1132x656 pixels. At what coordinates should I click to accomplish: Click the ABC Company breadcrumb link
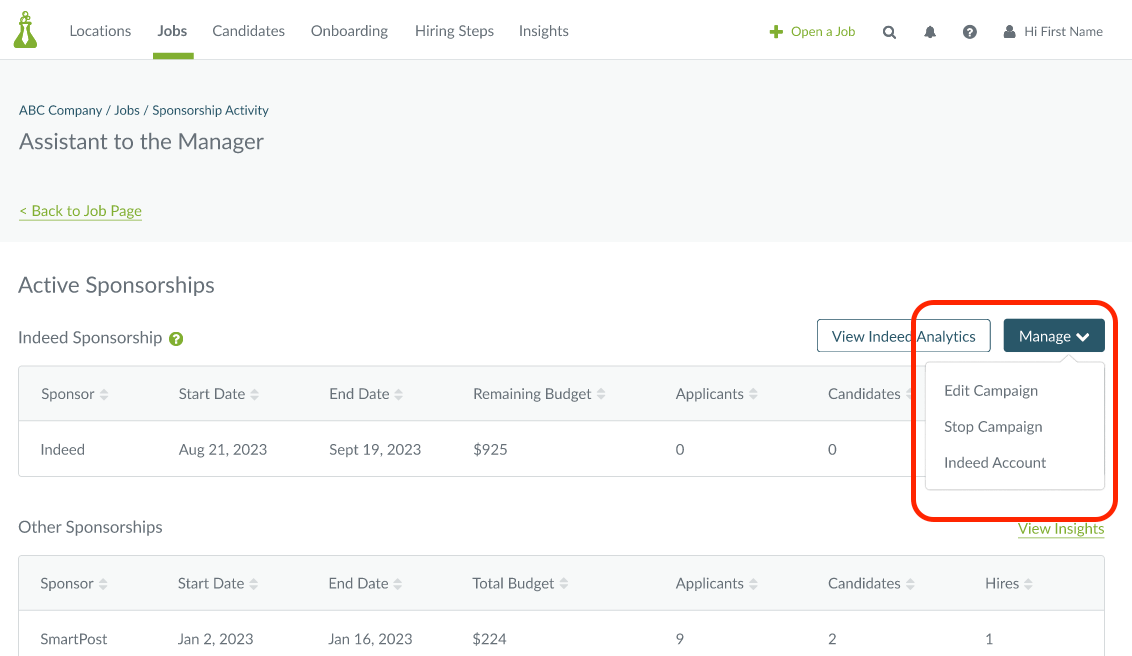(60, 110)
